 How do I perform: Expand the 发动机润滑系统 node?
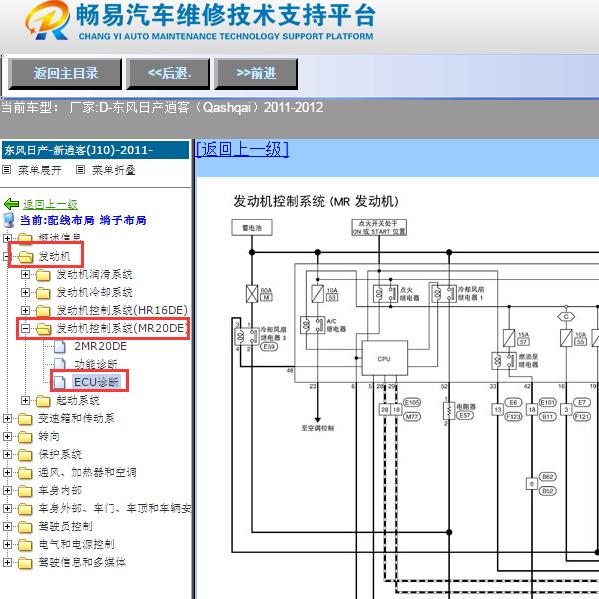[x=25, y=274]
